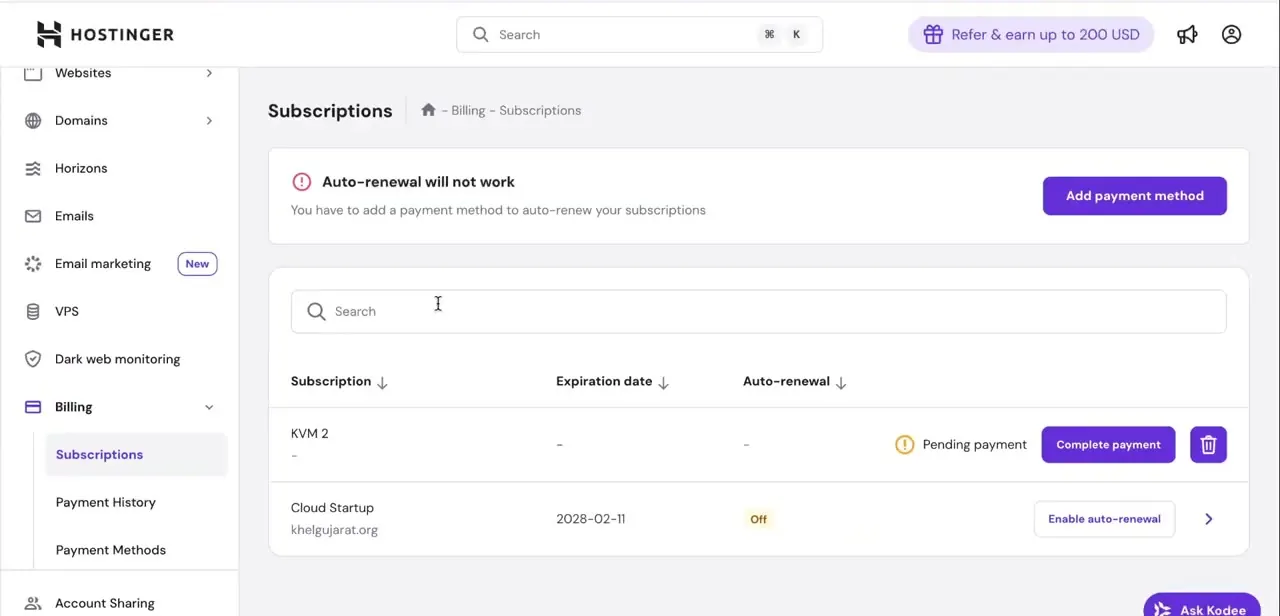Click the Emails envelope icon
This screenshot has width=1280, height=616.
tap(33, 216)
